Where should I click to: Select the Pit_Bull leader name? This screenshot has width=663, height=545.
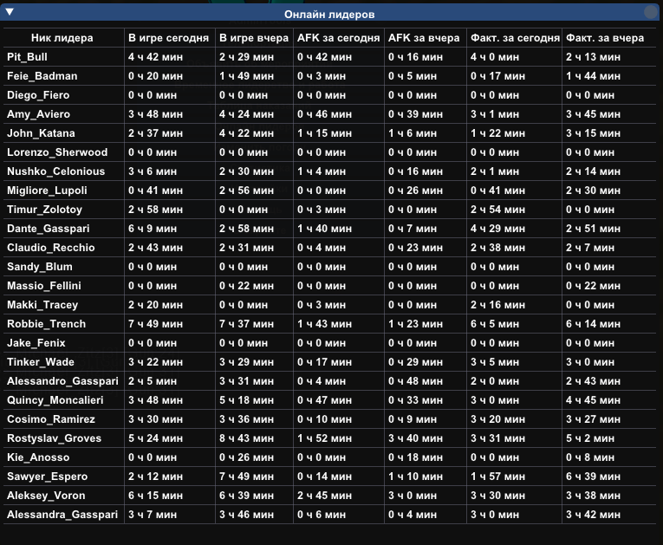point(27,57)
